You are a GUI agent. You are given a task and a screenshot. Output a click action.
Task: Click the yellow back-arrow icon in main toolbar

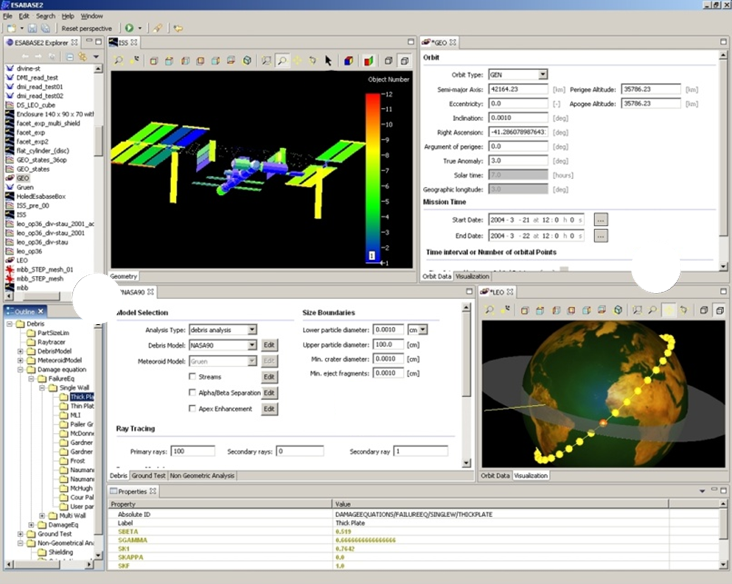[x=178, y=28]
